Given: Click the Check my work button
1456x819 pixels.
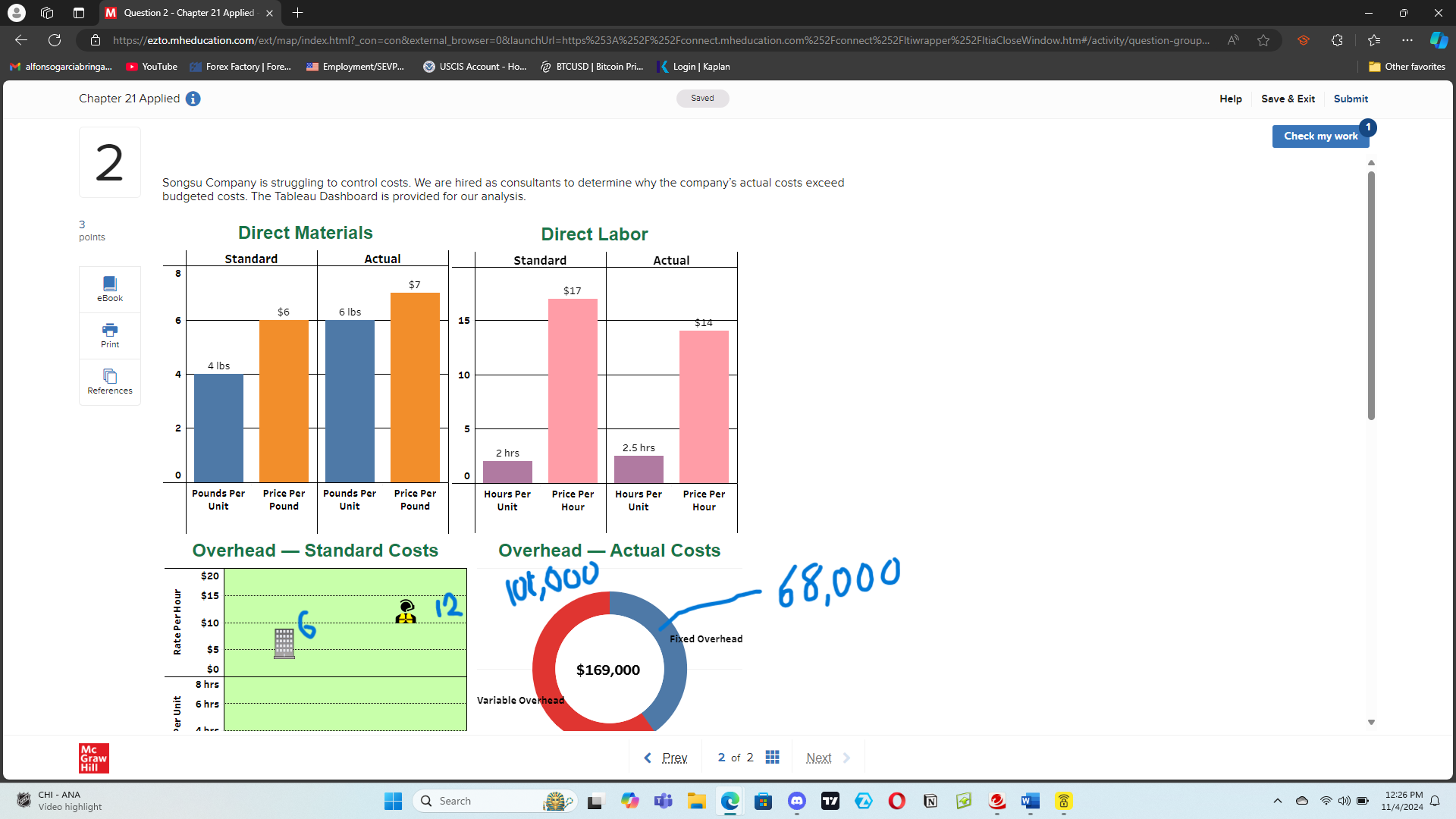Looking at the screenshot, I should pos(1320,136).
